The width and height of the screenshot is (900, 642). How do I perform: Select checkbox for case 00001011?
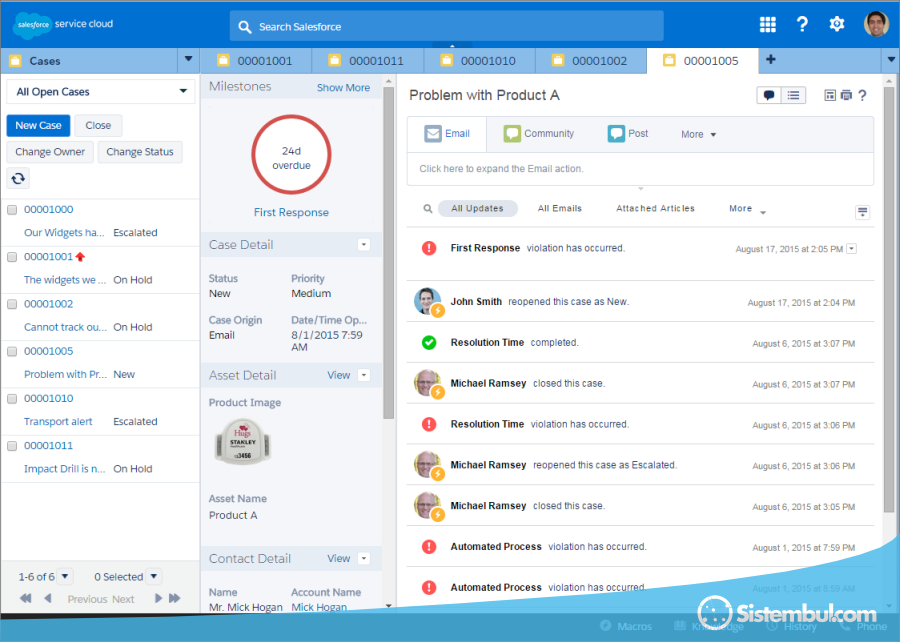click(x=12, y=446)
